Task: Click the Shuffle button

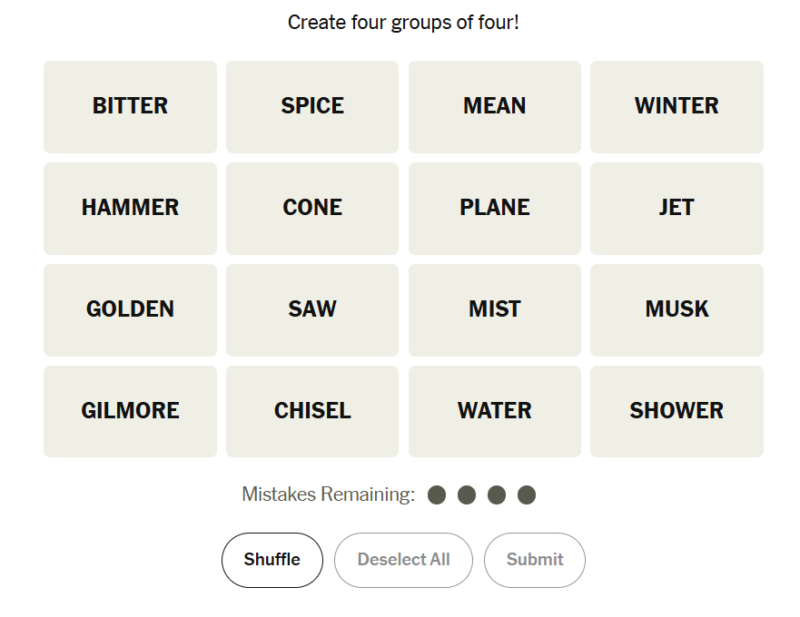Action: [x=272, y=560]
